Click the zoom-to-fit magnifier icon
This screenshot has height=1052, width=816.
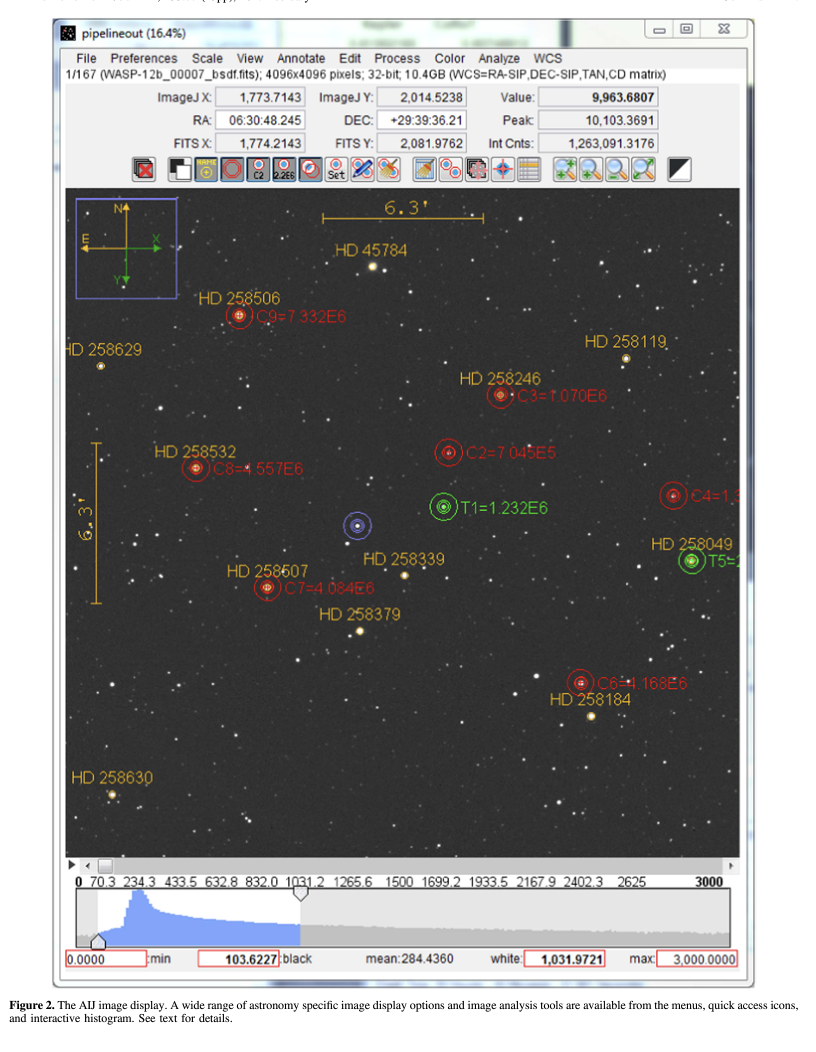tap(643, 170)
